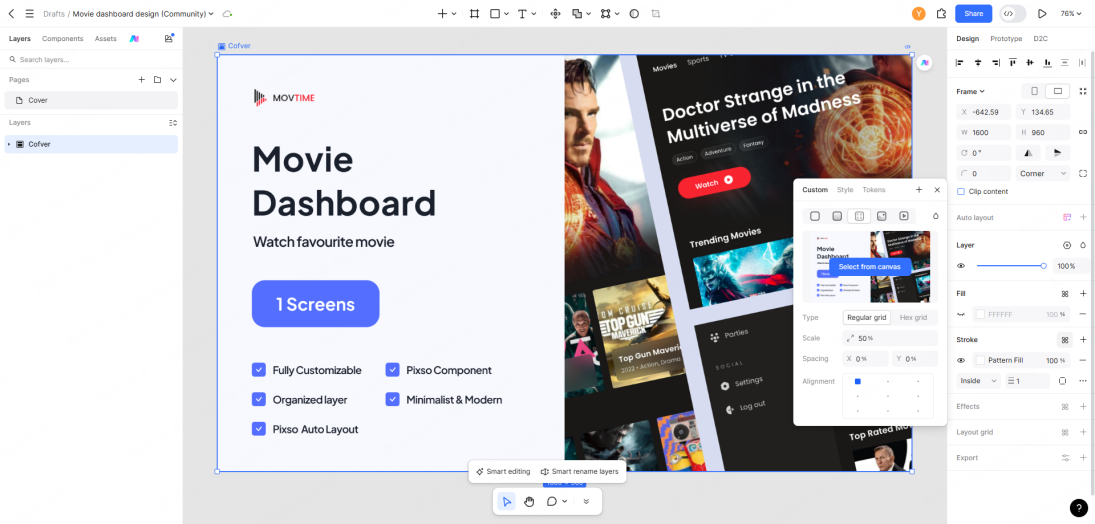Collapse the Pages section chevron
Image resolution: width=1095 pixels, height=524 pixels.
coord(173,80)
